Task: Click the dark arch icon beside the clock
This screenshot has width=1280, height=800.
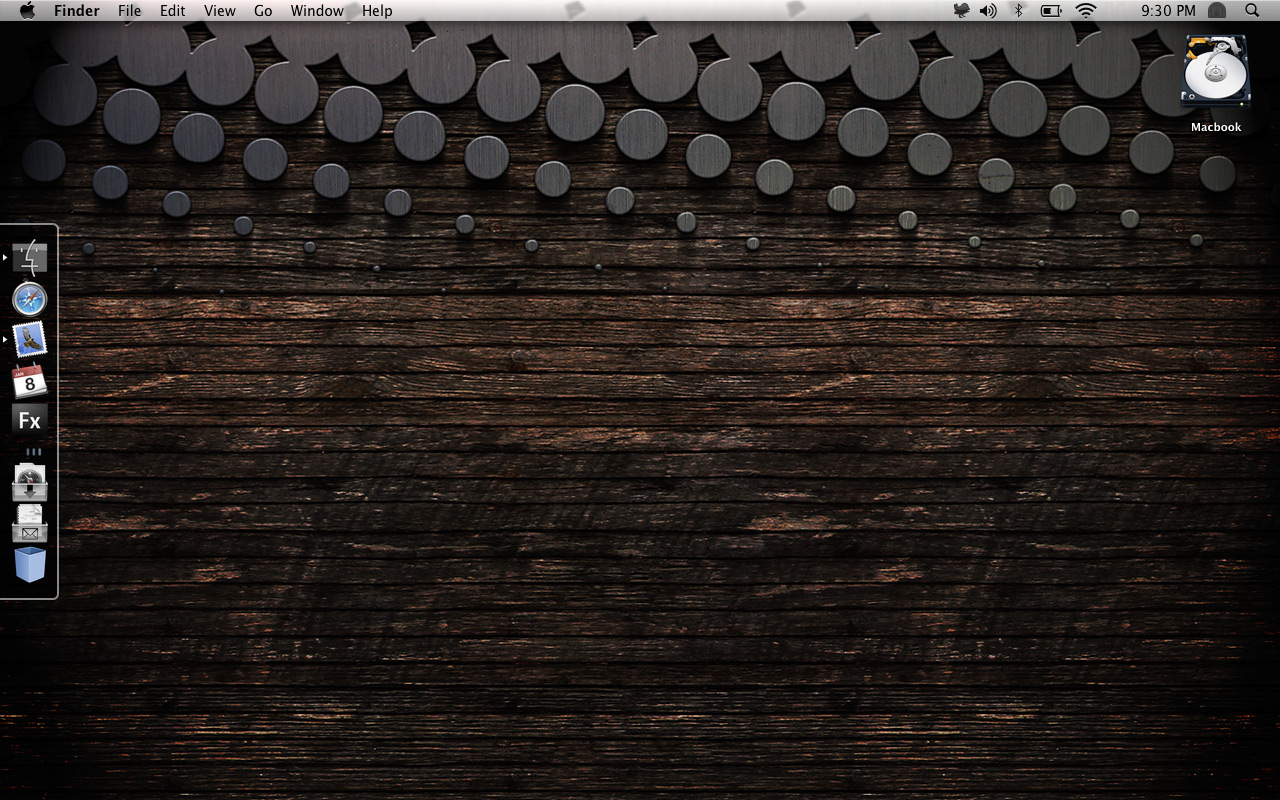Action: 1217,10
